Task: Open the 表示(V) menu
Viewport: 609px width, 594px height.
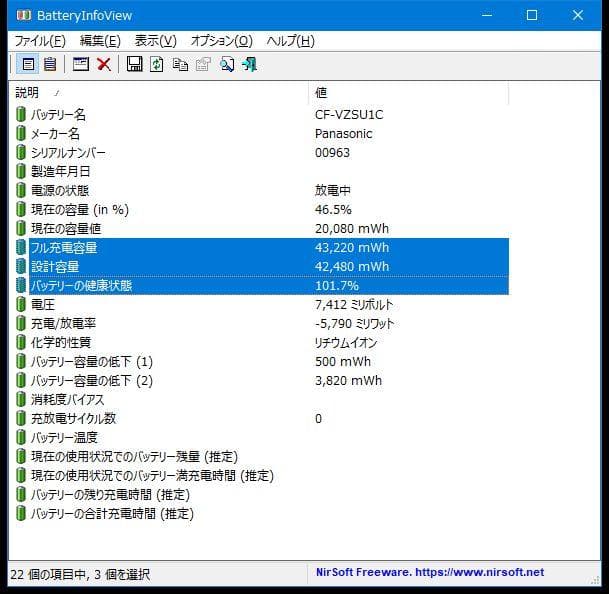Action: [x=155, y=41]
